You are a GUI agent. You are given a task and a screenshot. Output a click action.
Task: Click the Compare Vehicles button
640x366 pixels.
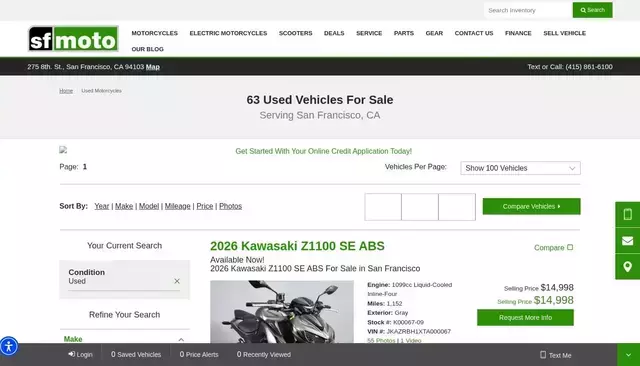[x=531, y=206]
